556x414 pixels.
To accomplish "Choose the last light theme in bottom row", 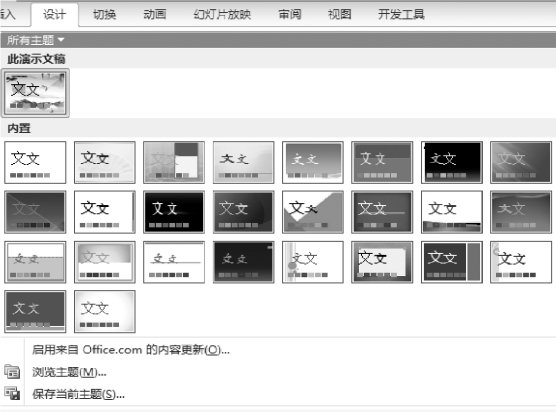I will coord(105,312).
